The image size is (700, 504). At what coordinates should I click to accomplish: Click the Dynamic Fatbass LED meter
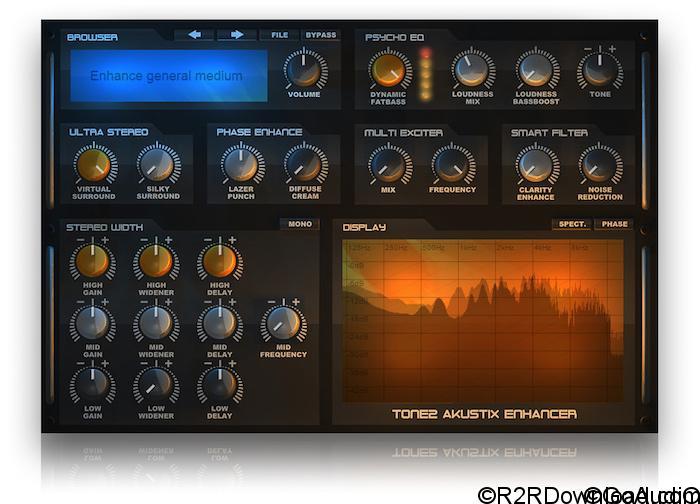pos(425,74)
